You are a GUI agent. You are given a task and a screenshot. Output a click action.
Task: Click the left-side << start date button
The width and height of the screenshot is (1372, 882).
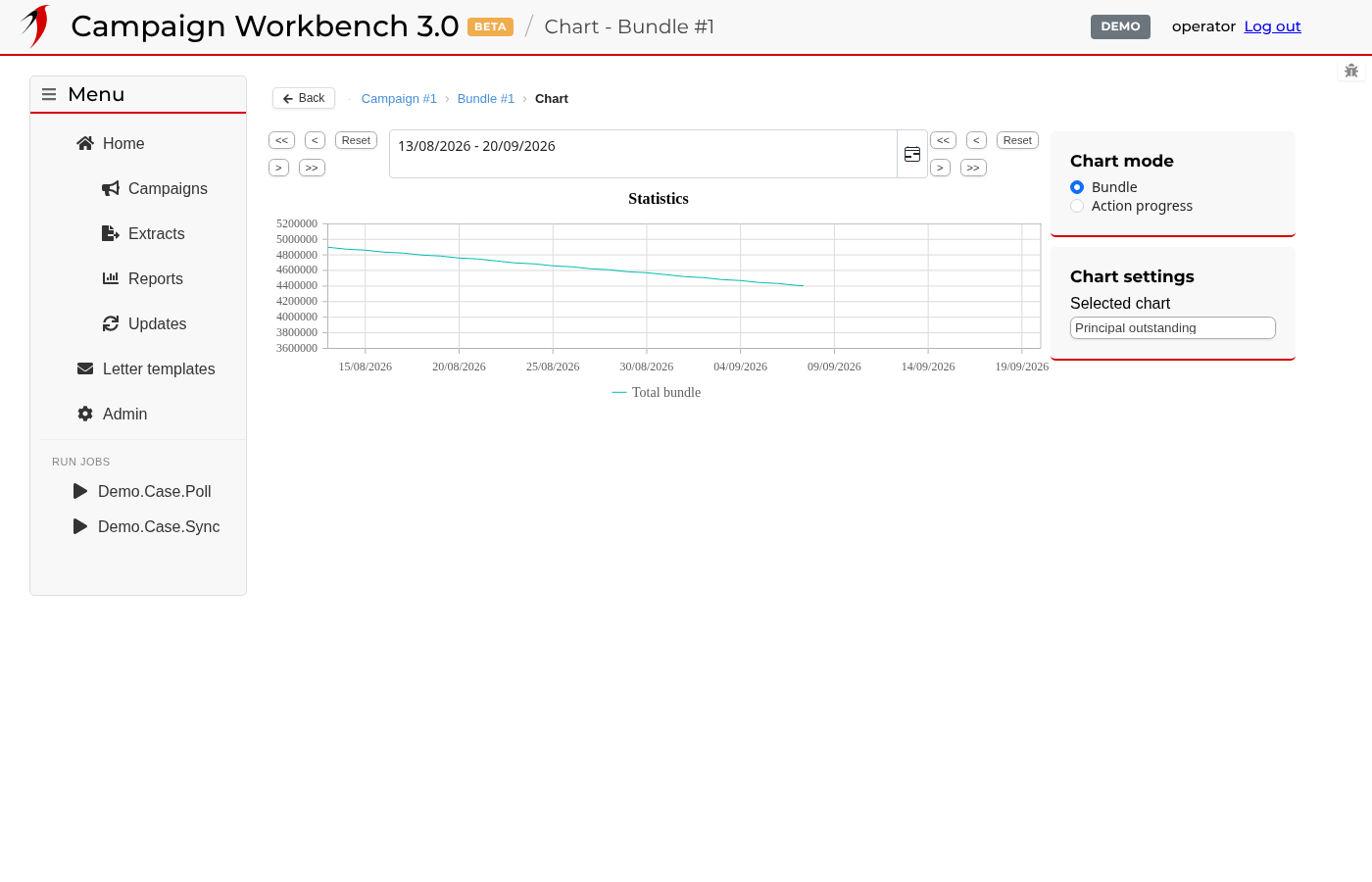coord(281,140)
